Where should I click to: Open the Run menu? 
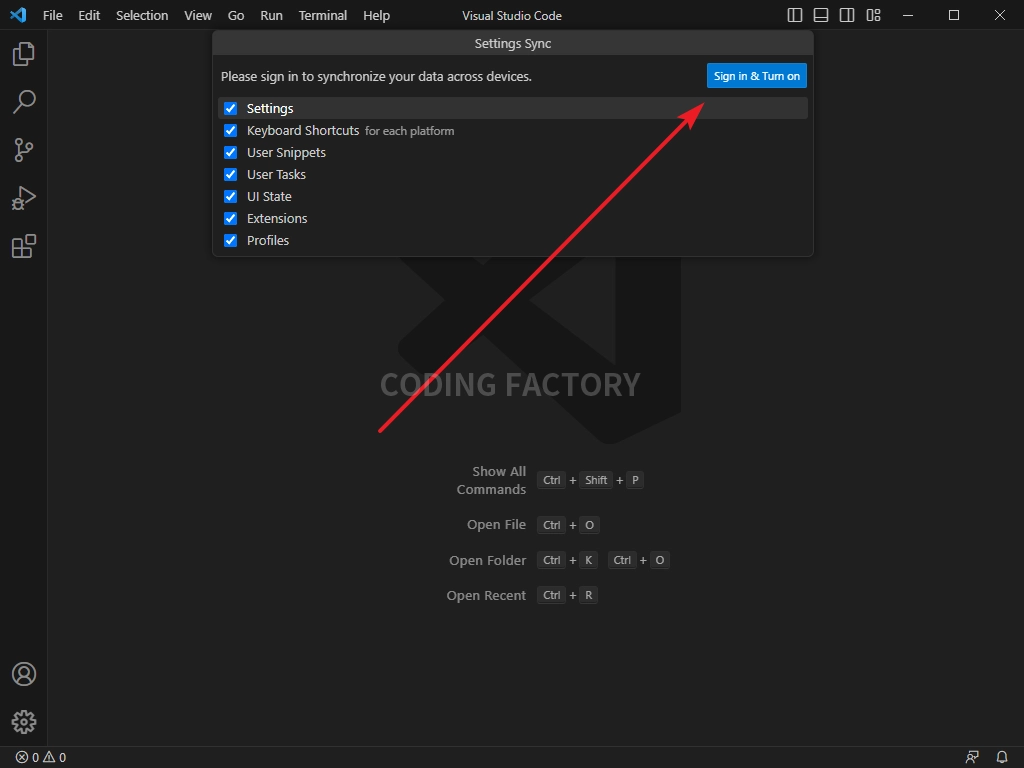click(272, 15)
